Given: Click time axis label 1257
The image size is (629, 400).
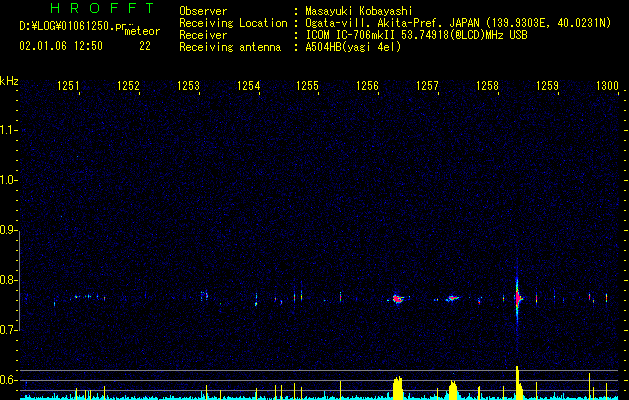Looking at the screenshot, I should 427,85.
